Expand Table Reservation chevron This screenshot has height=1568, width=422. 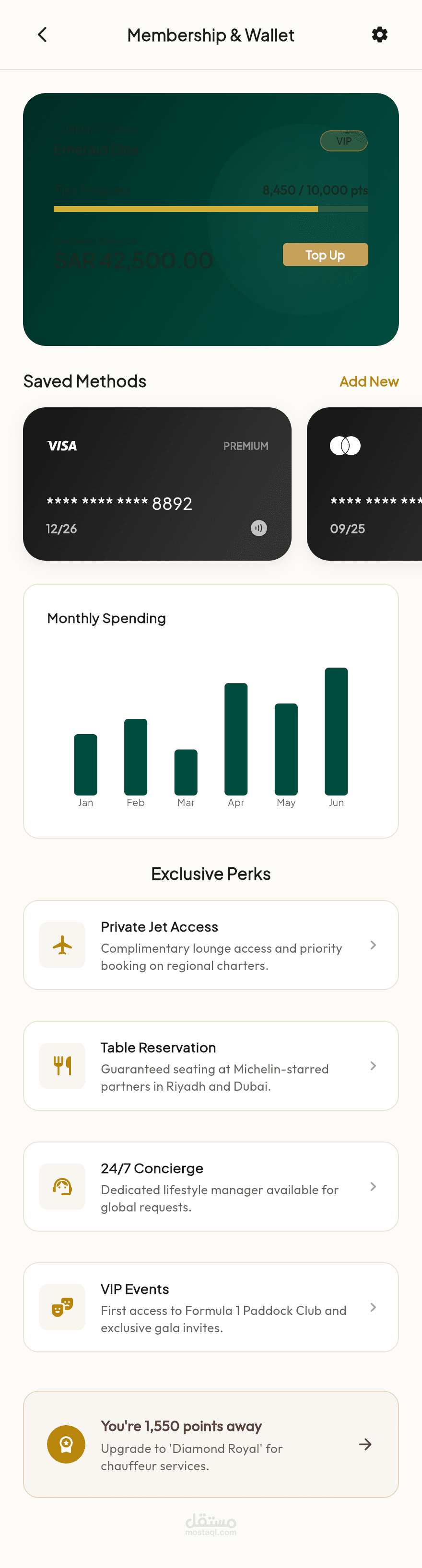click(x=373, y=1065)
